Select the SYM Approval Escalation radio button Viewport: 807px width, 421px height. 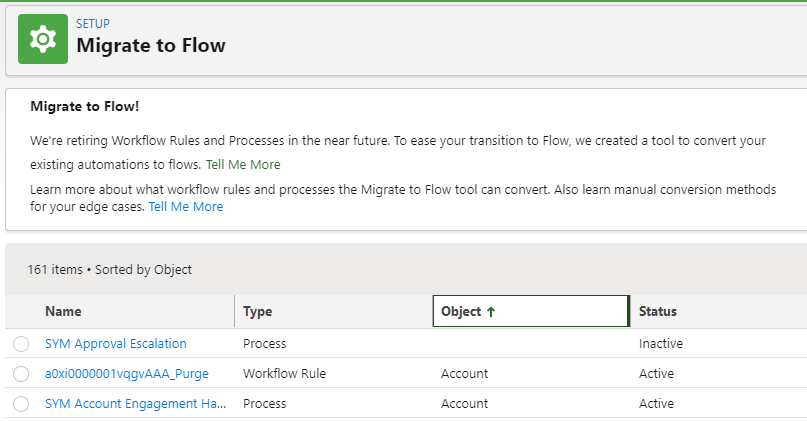(22, 344)
